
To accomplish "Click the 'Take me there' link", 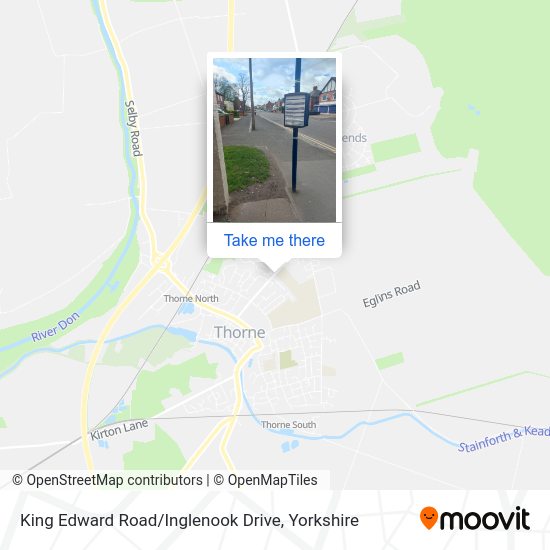I will point(274,241).
